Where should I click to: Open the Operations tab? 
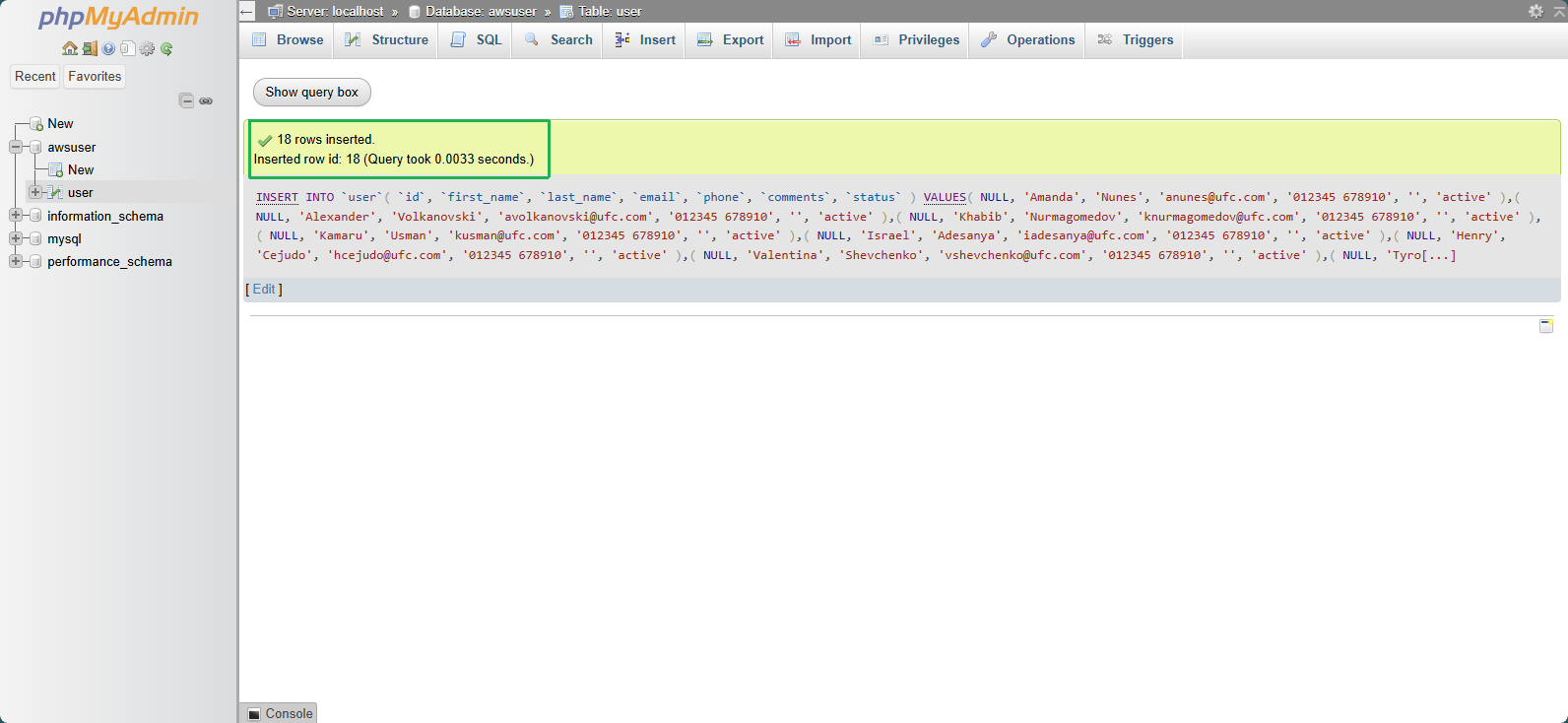tap(1027, 40)
